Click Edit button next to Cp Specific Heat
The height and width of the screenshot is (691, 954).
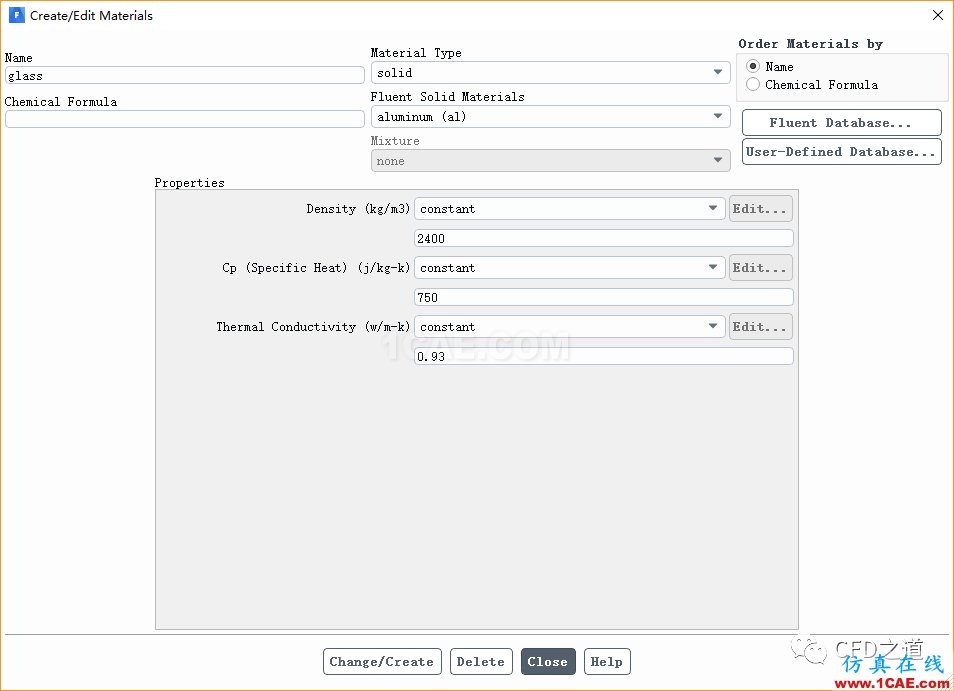(x=761, y=268)
